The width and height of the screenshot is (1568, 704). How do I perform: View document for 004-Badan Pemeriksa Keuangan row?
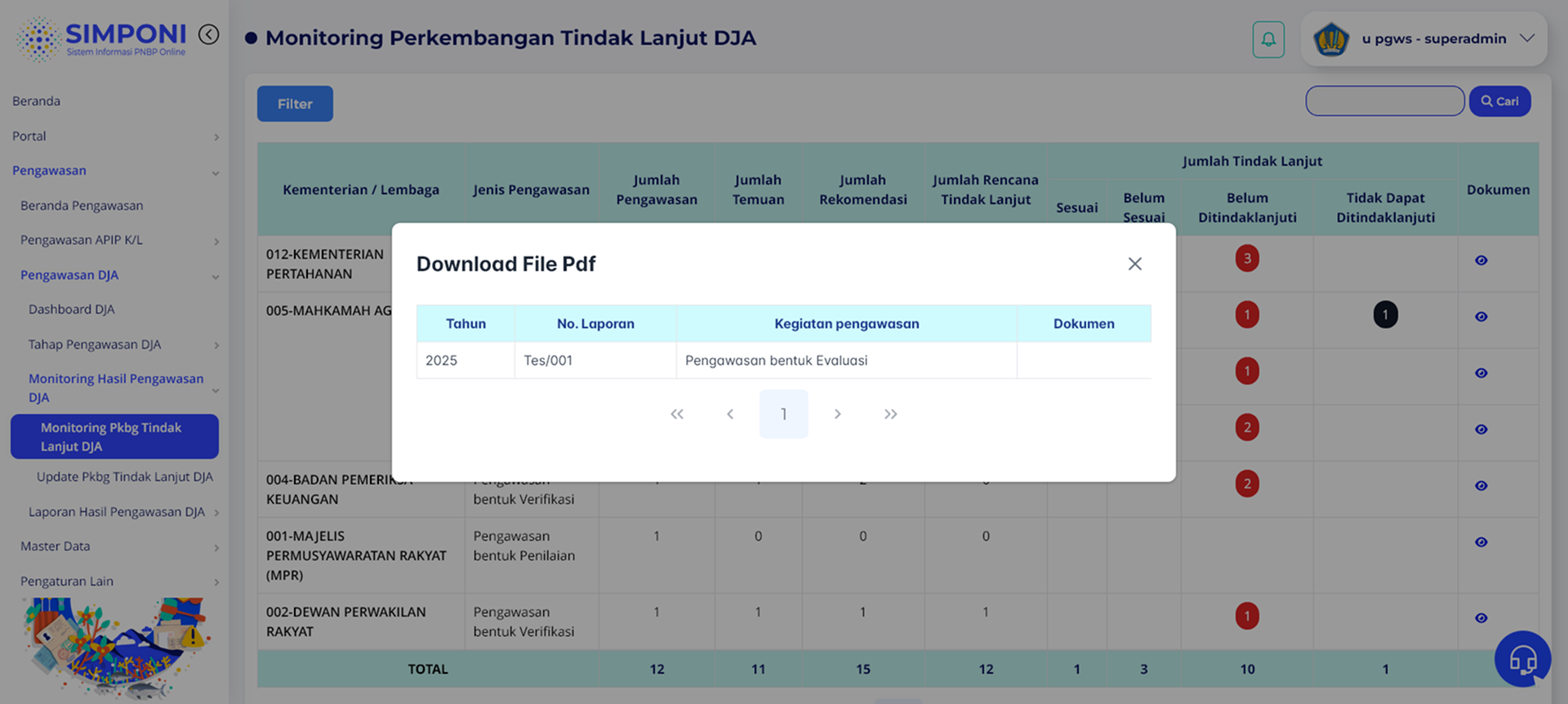1481,486
